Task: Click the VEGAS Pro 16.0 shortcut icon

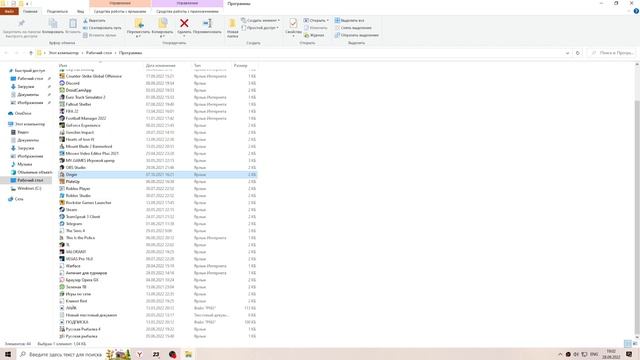Action: (62, 259)
